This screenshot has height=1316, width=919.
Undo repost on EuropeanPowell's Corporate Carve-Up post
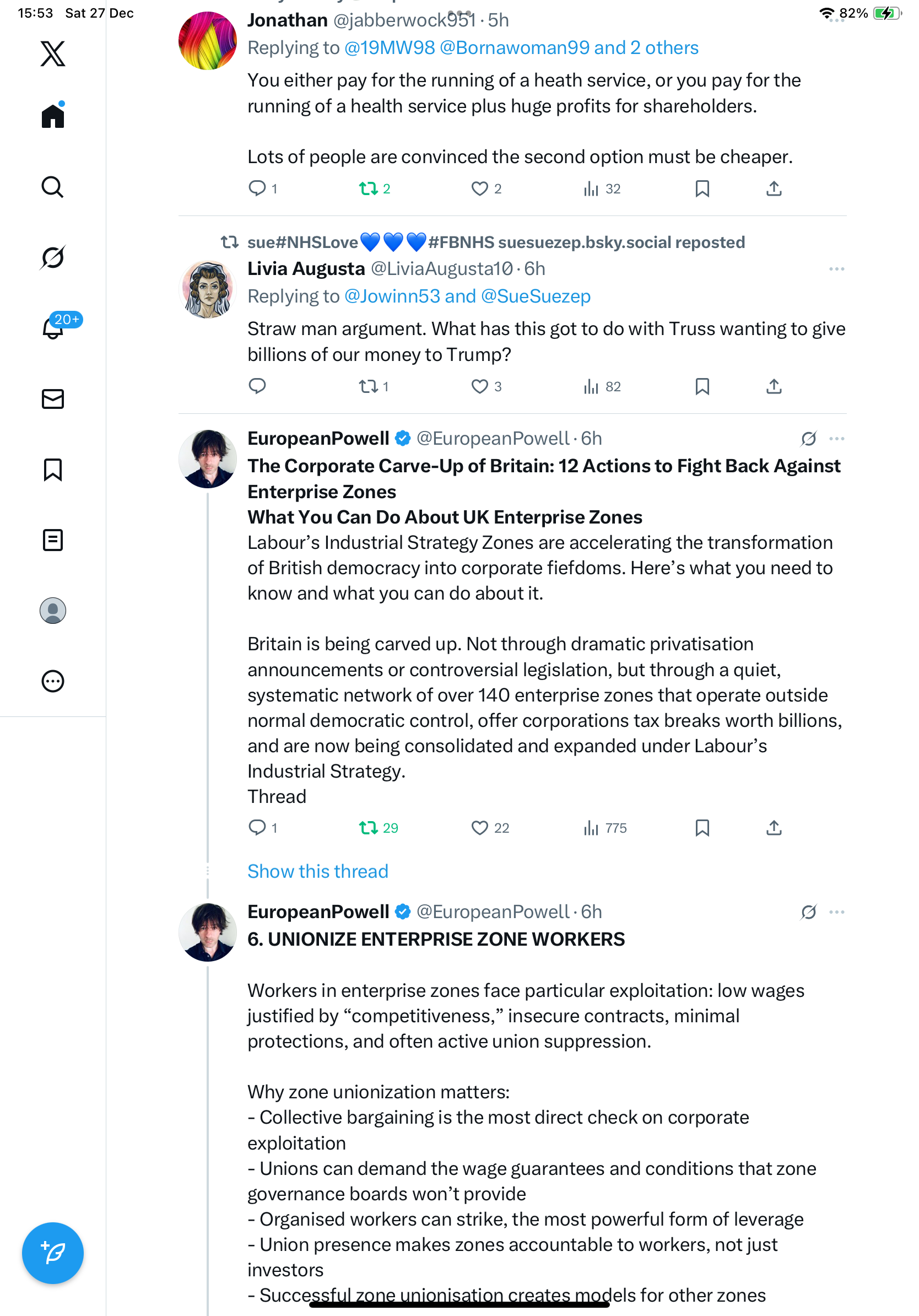pyautogui.click(x=369, y=828)
